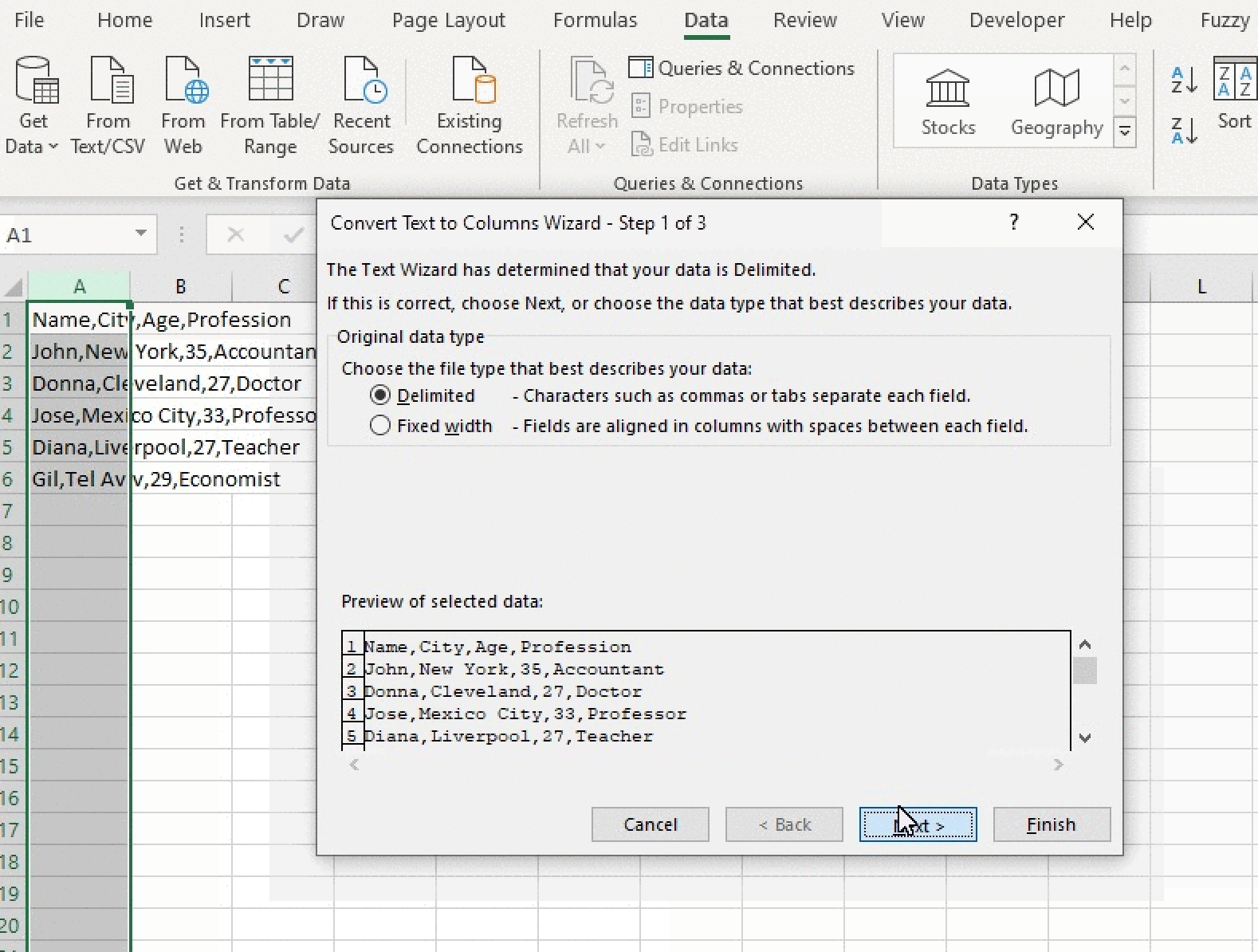Expand Refresh All dropdown arrow
Image resolution: width=1258 pixels, height=952 pixels.
point(600,146)
